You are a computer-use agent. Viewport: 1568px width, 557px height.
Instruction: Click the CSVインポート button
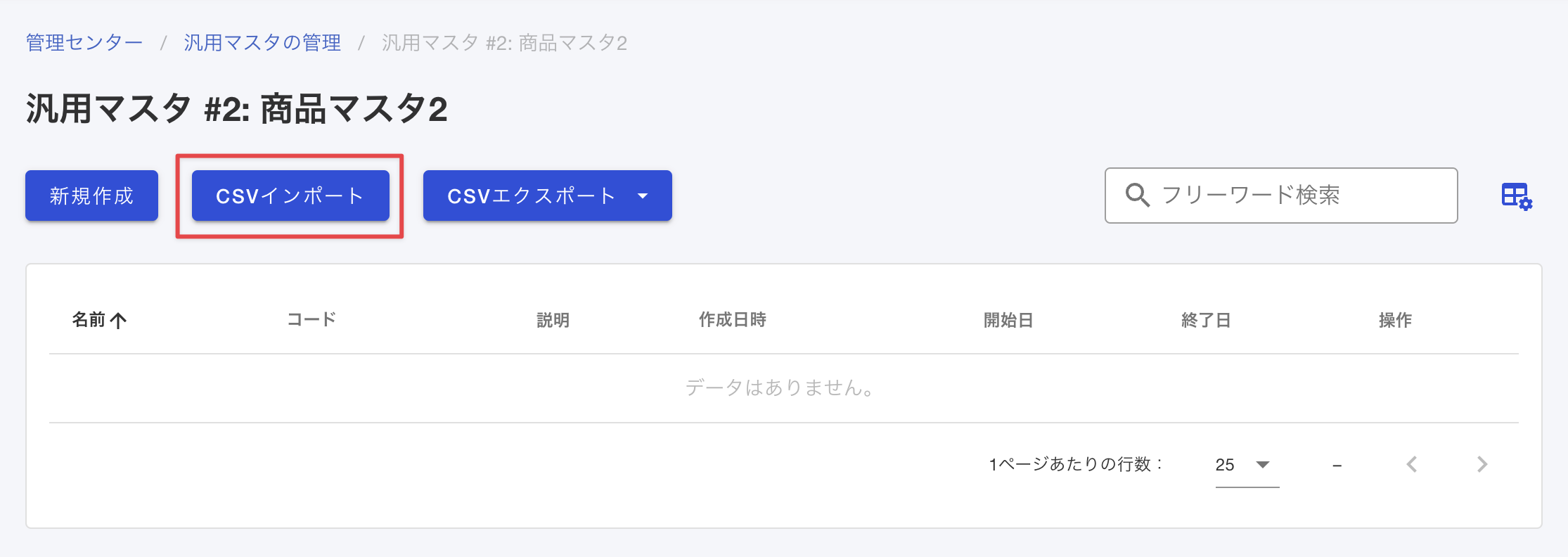click(290, 196)
